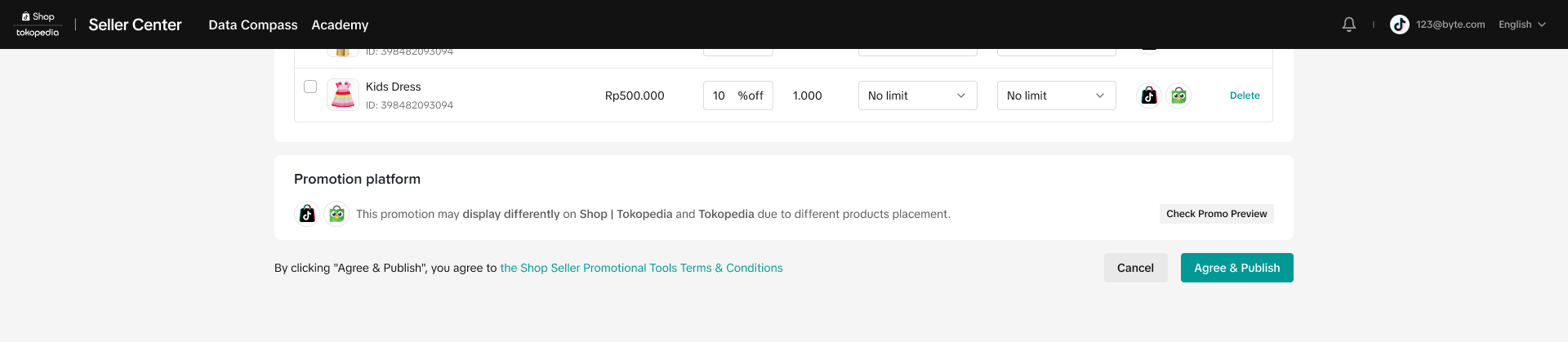Expand the second No limit dropdown
The image size is (1568, 342).
tap(1056, 95)
